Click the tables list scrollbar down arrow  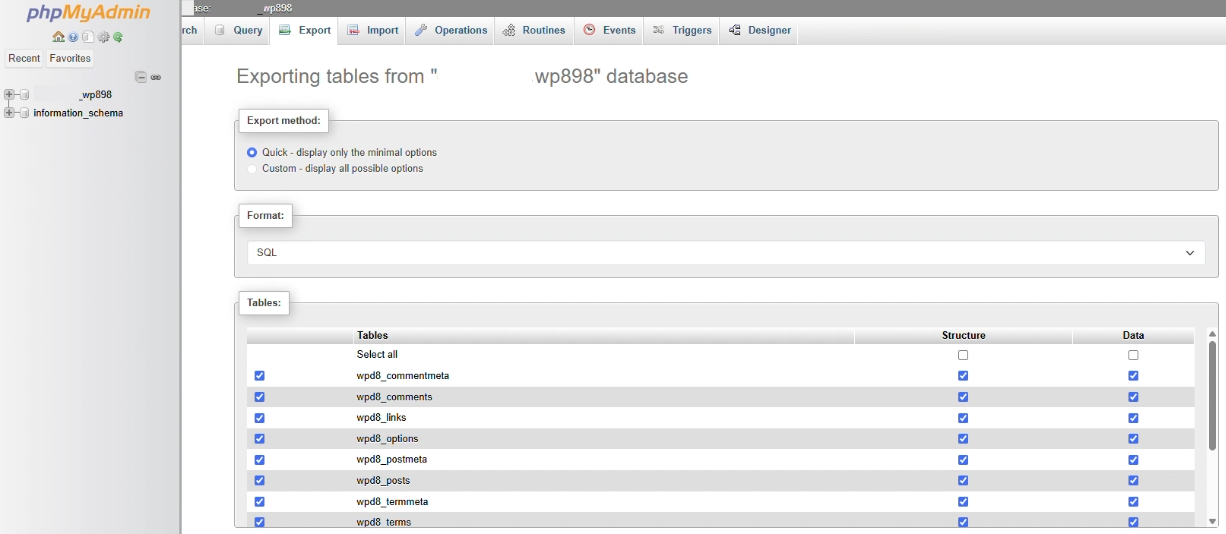pyautogui.click(x=1212, y=521)
